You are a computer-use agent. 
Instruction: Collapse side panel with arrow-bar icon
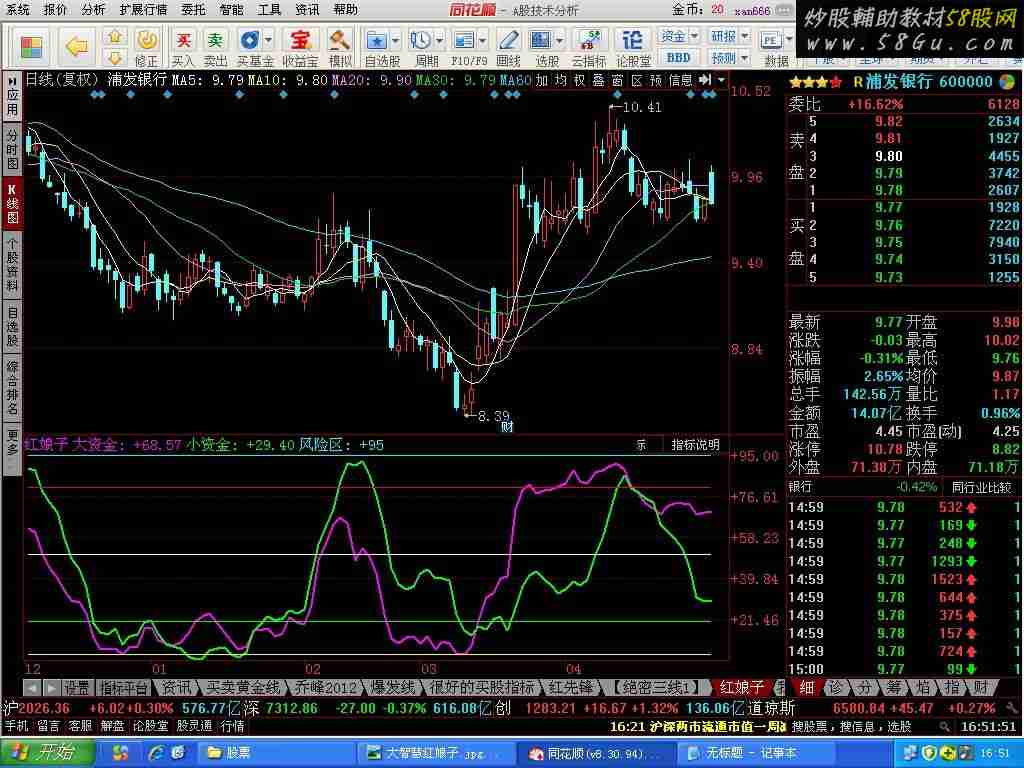pyautogui.click(x=705, y=80)
